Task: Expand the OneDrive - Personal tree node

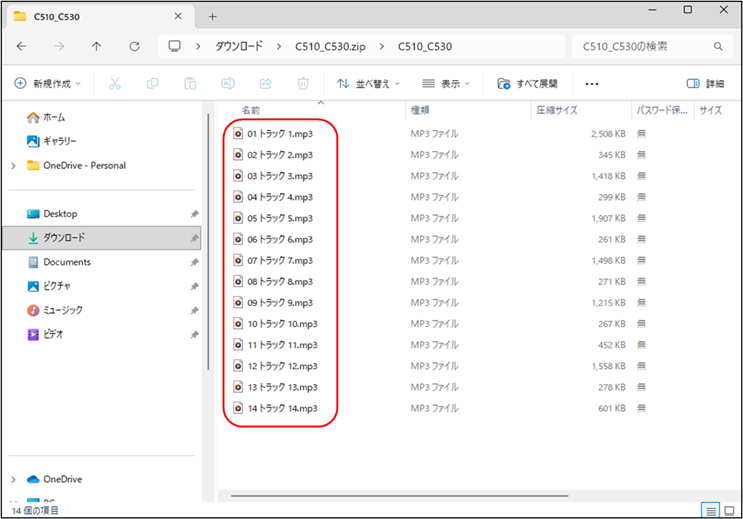Action: coord(13,166)
